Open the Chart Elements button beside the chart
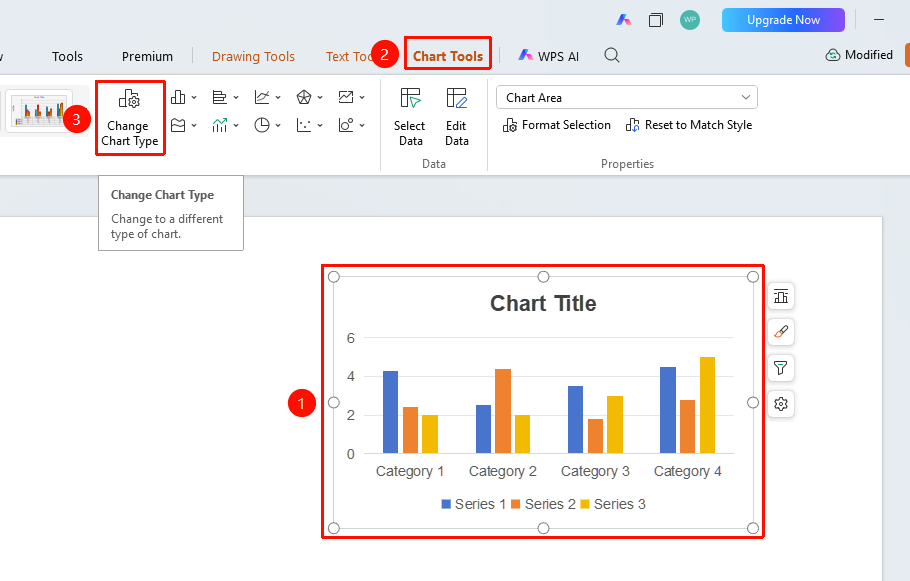 781,297
